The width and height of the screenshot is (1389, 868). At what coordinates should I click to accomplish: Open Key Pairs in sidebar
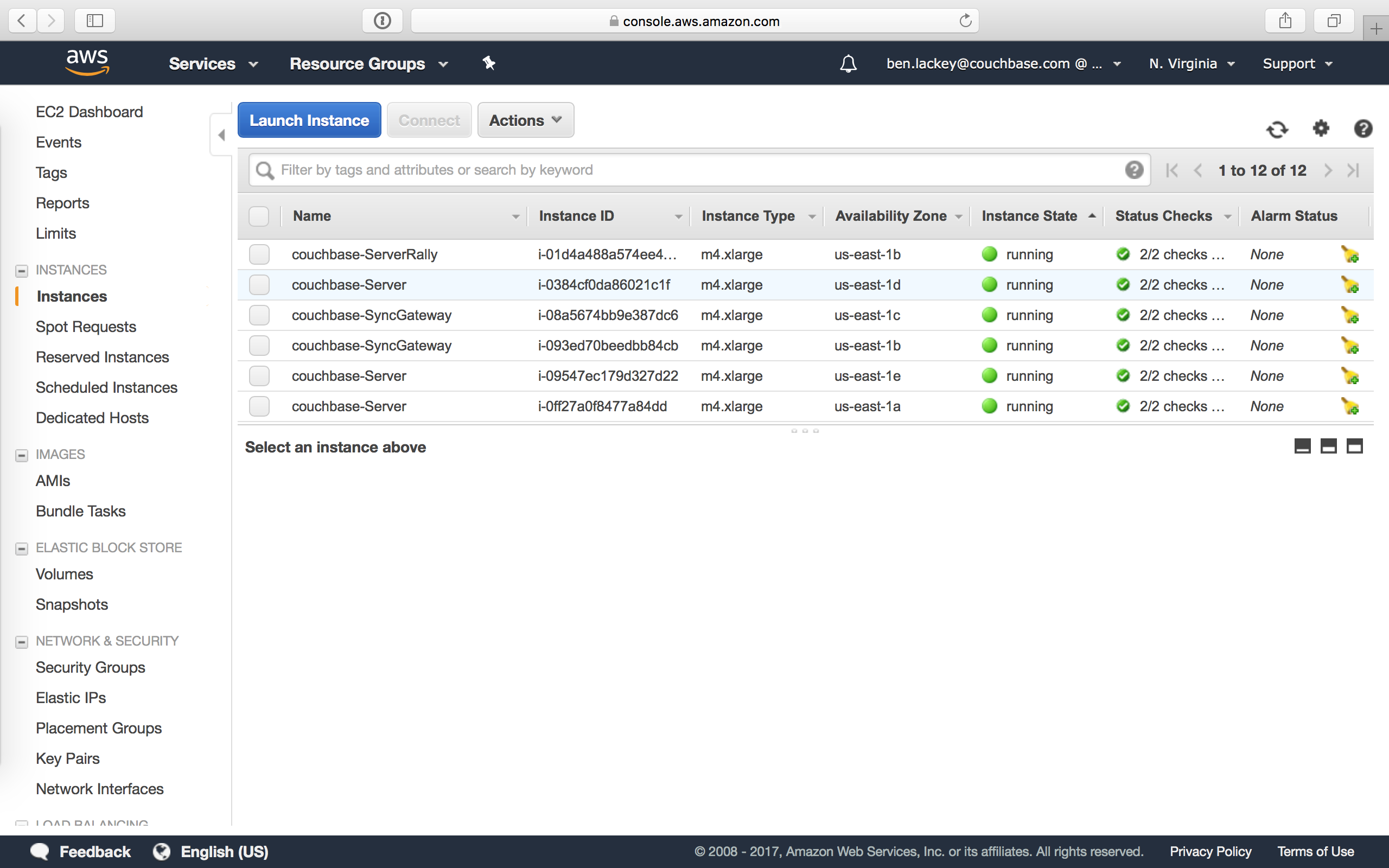[68, 758]
